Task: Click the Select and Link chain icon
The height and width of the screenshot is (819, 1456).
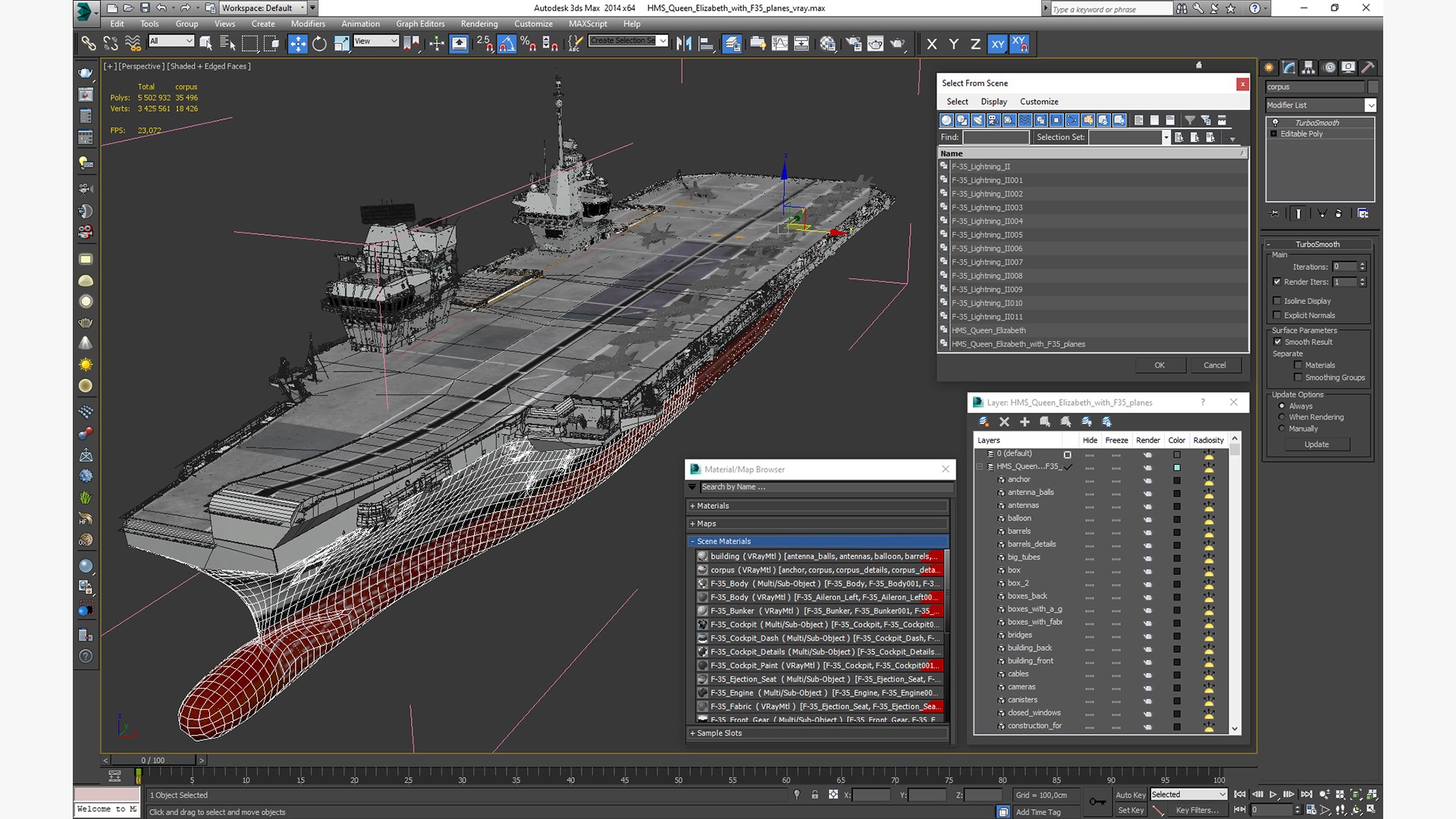Action: coord(89,44)
